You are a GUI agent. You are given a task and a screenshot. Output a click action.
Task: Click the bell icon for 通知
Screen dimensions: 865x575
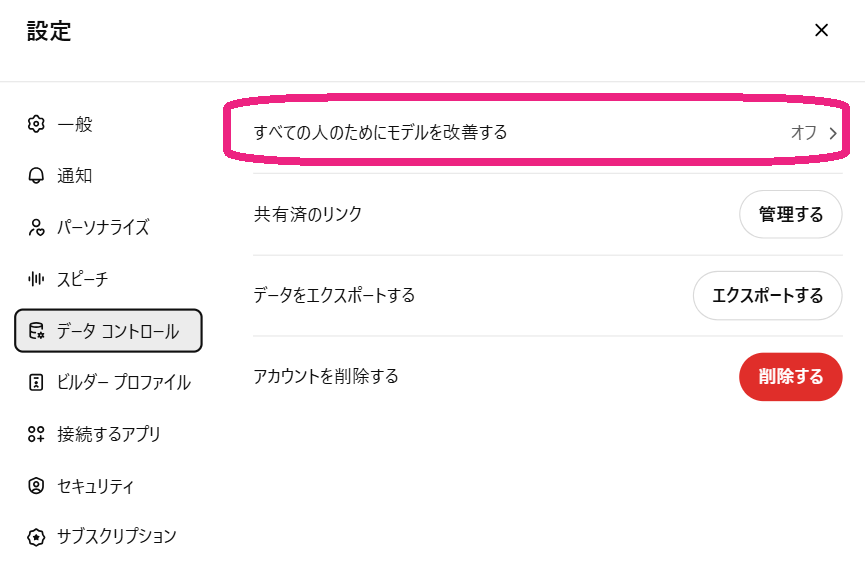(36, 176)
